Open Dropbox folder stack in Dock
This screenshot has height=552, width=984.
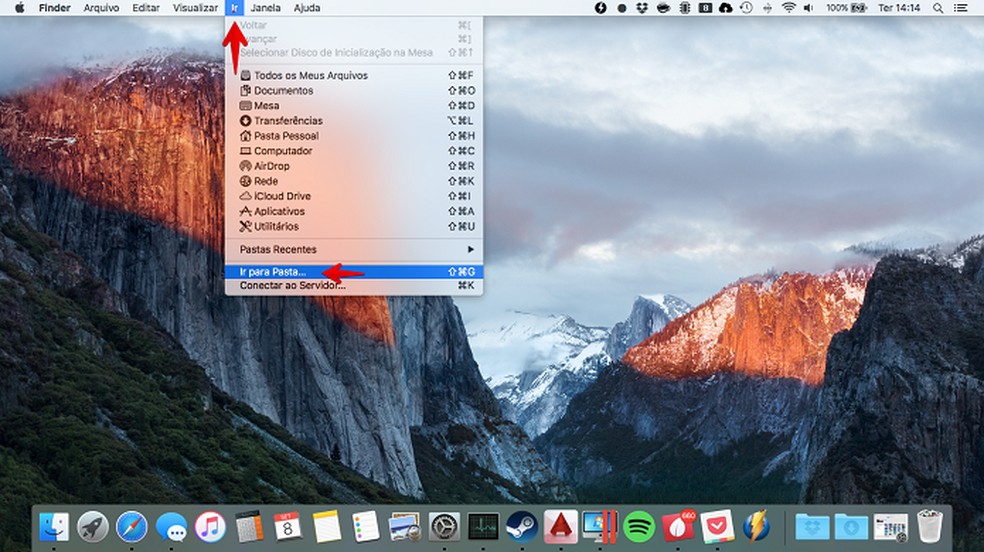coord(812,526)
